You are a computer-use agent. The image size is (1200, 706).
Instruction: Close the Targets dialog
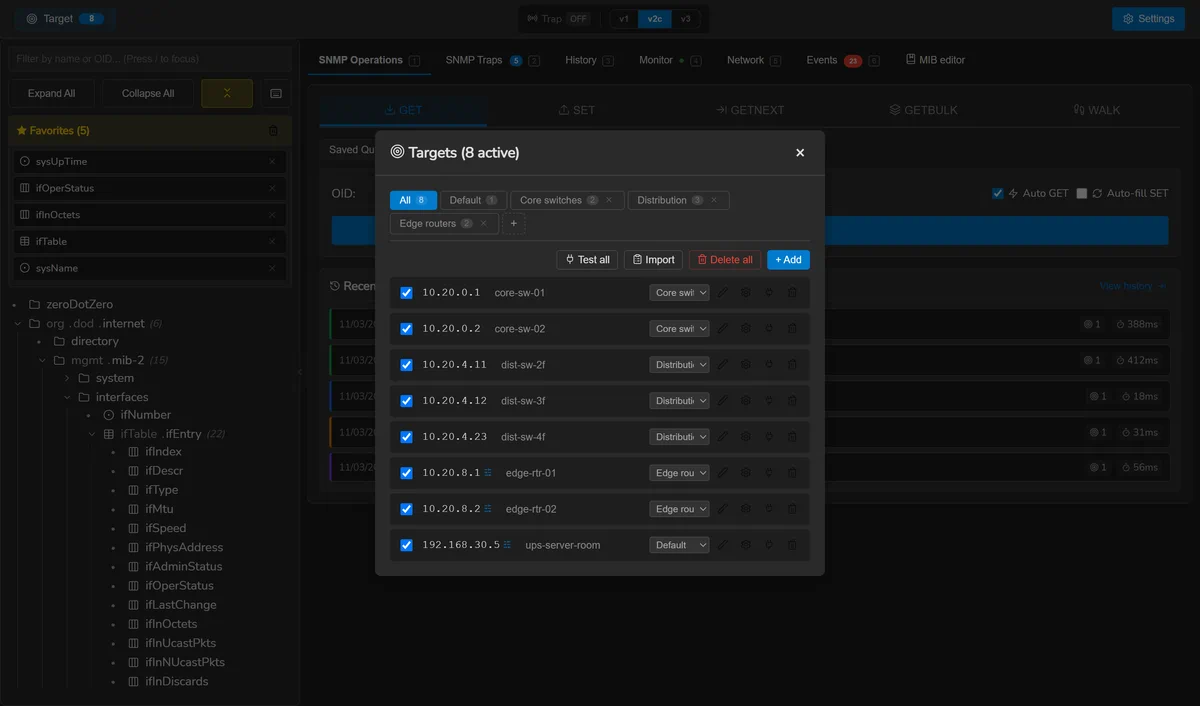pos(800,153)
